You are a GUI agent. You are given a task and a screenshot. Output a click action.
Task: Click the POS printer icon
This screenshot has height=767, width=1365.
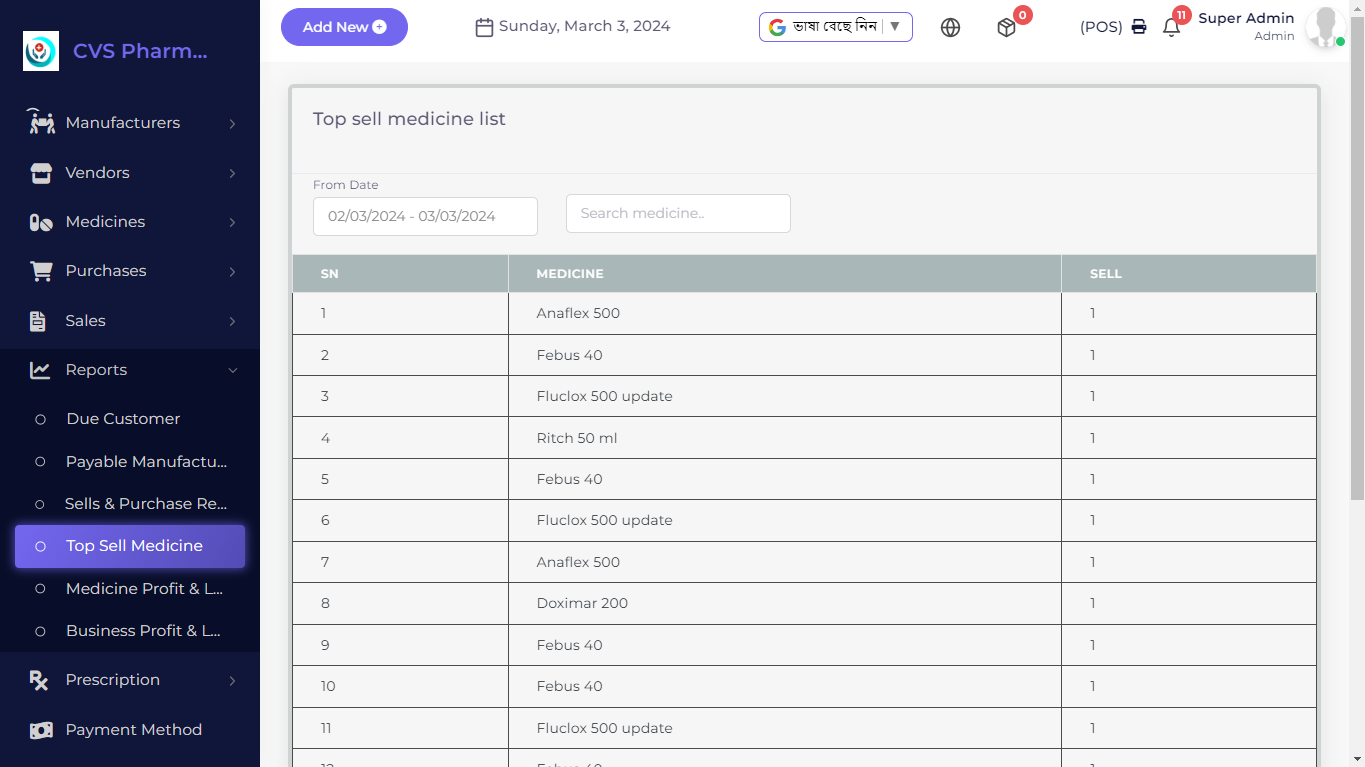(1139, 27)
